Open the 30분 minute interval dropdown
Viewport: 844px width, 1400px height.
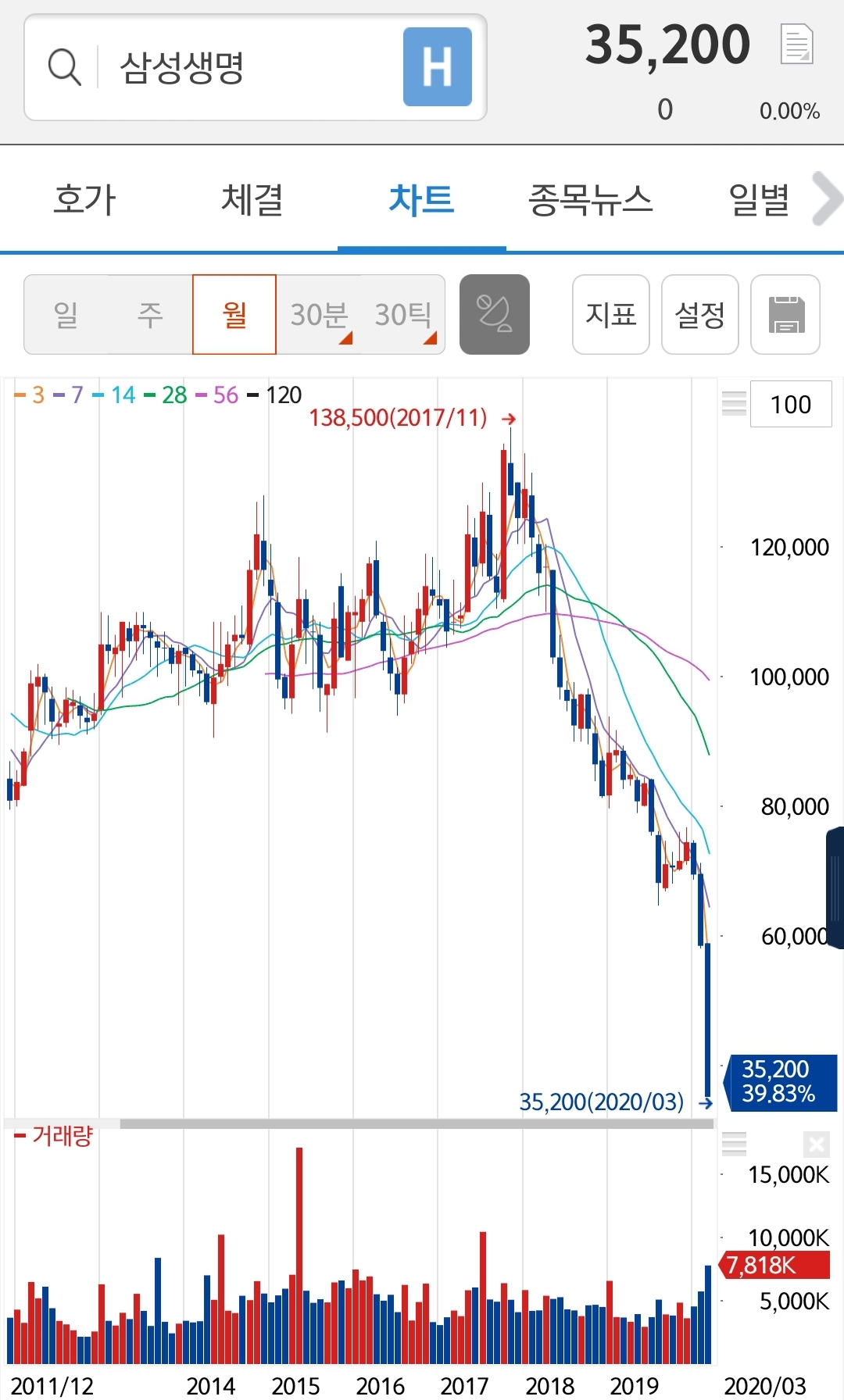319,315
